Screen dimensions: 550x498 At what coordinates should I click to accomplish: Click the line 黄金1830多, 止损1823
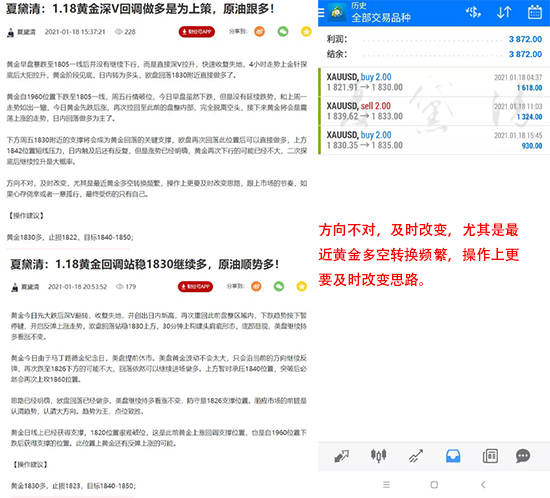coord(73,486)
